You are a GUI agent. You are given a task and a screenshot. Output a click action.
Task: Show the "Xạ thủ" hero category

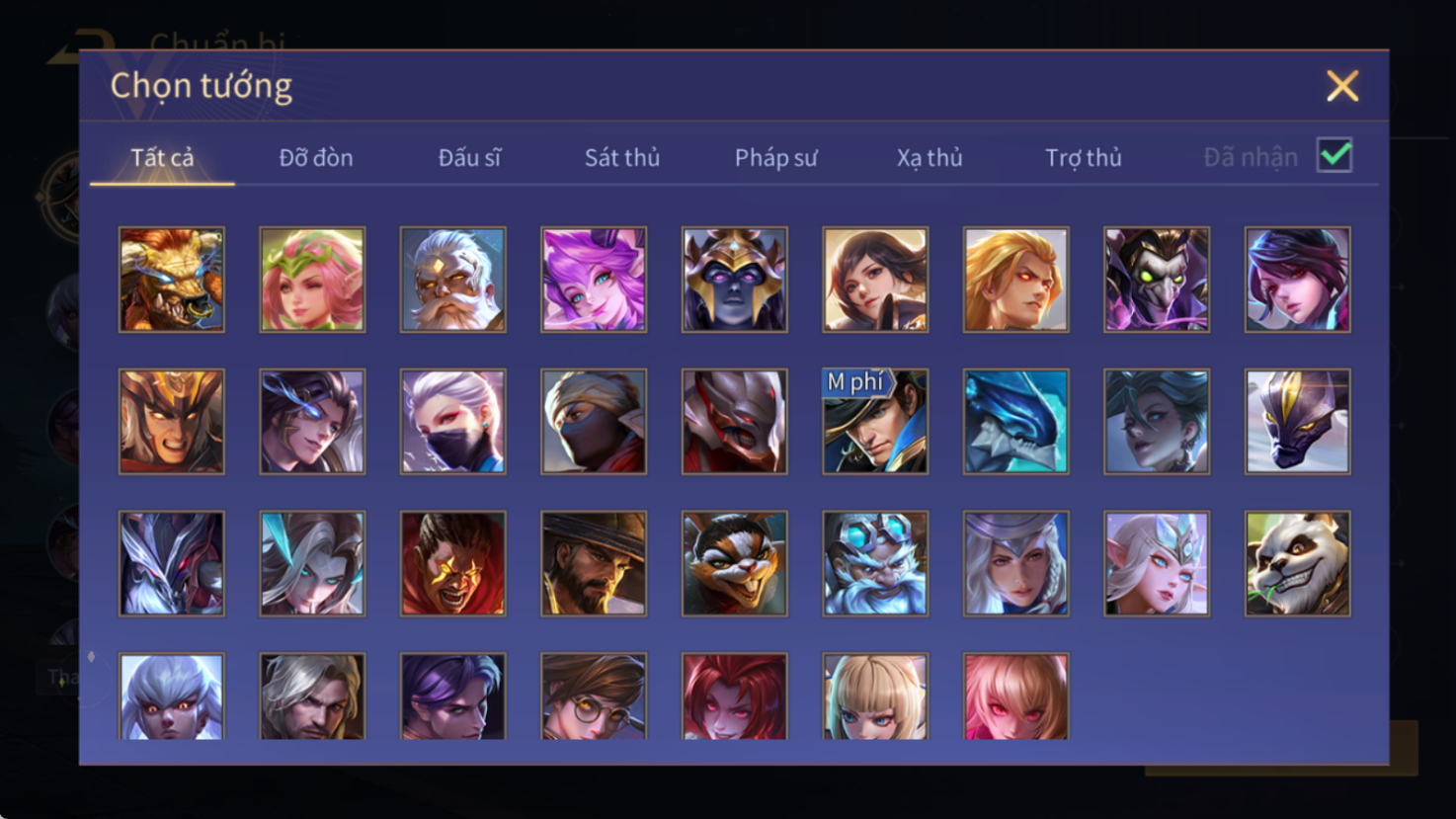[930, 158]
